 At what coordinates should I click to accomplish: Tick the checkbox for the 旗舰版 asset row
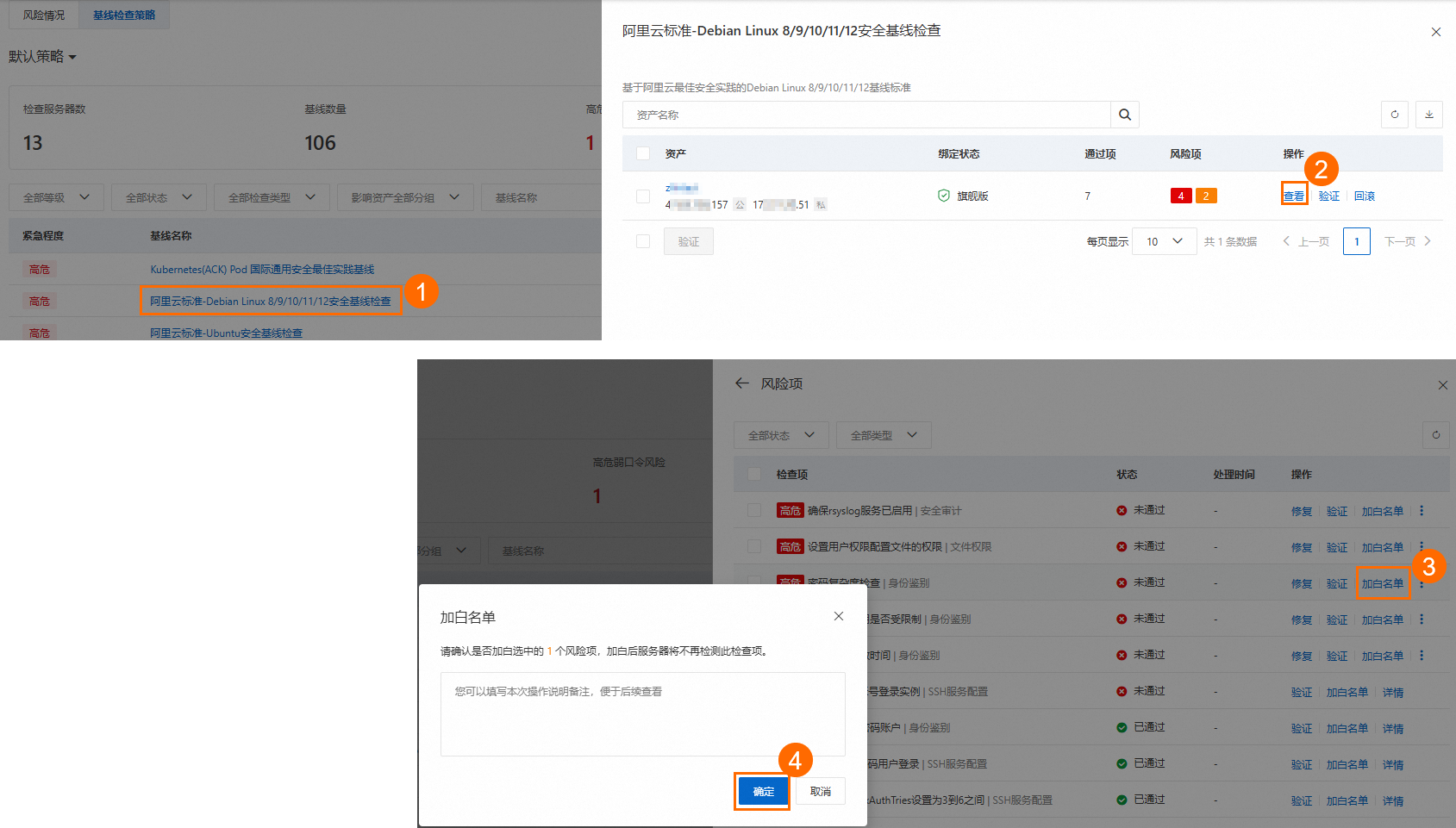[x=643, y=196]
